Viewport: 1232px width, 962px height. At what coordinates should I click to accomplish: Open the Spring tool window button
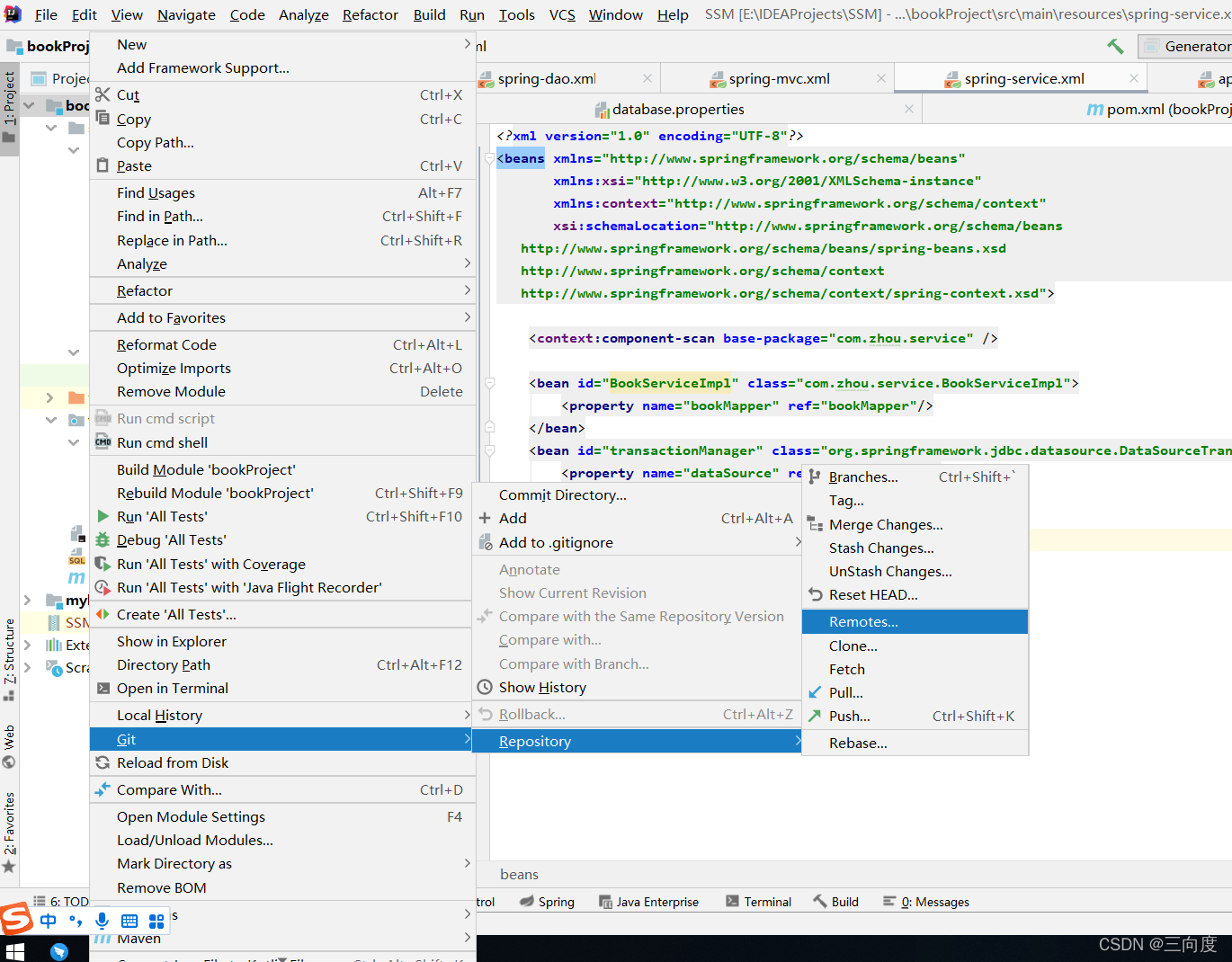tap(546, 902)
